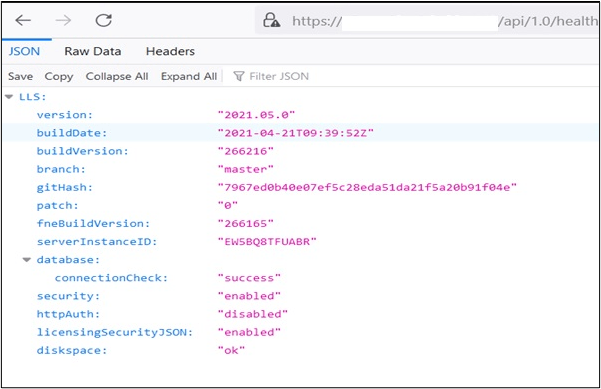
Task: Click the filter funnel icon
Action: (238, 76)
